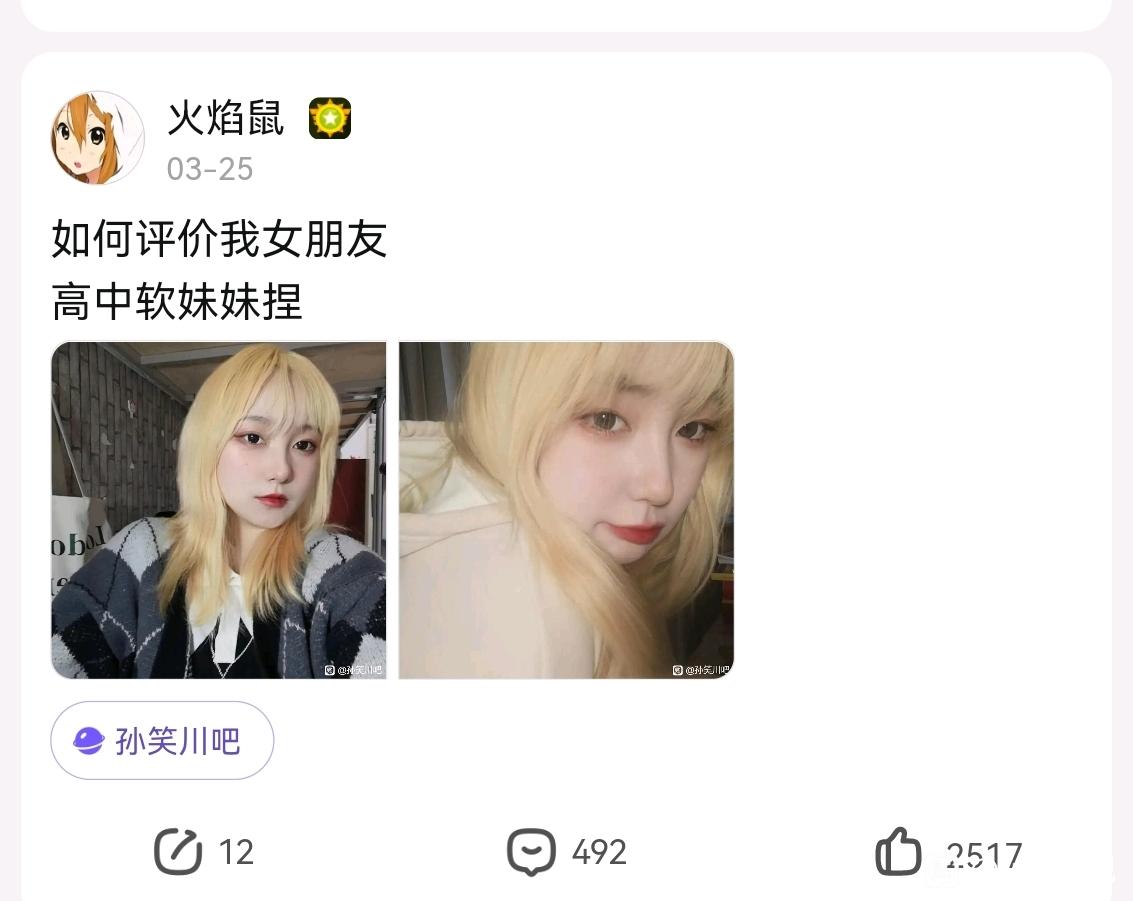Tap the previous post card at top
1133x901 pixels.
566,14
